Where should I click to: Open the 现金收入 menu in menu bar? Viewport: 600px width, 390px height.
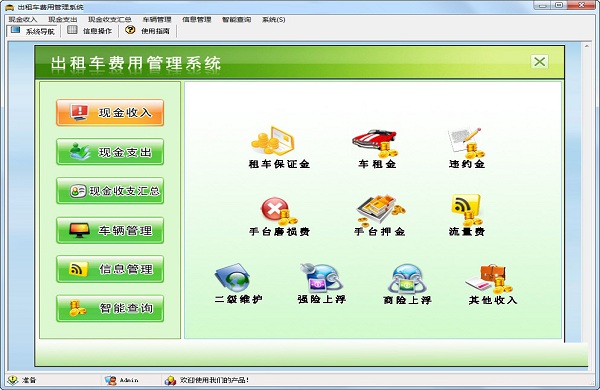pyautogui.click(x=23, y=20)
